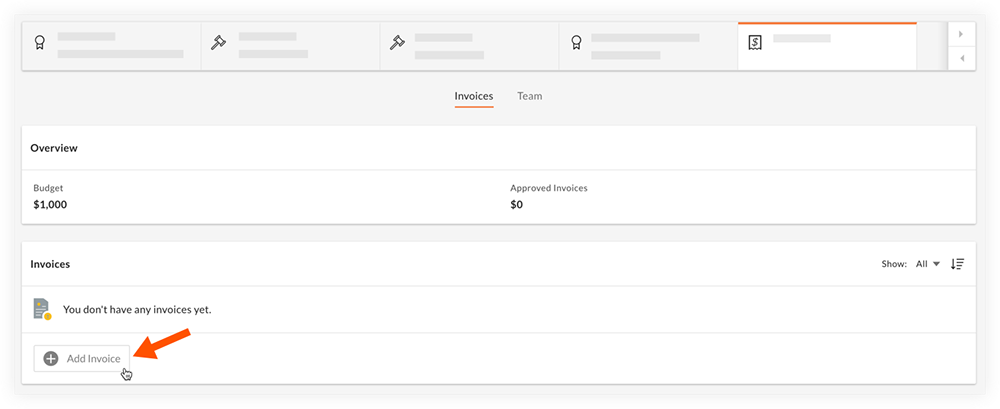
Task: Click the right arrow tab scroller
Action: pyautogui.click(x=962, y=34)
